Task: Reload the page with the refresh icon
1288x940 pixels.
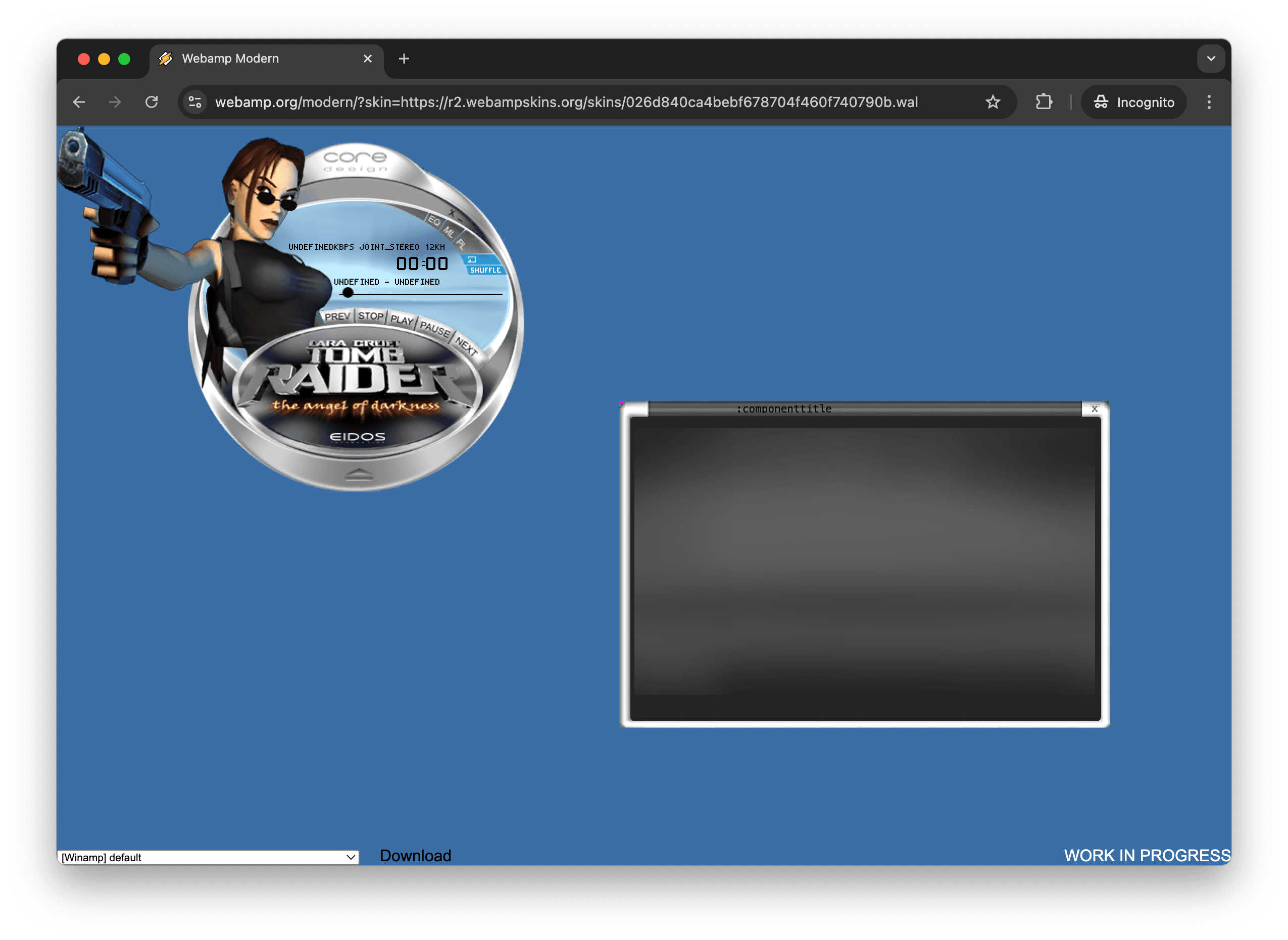Action: click(x=152, y=102)
